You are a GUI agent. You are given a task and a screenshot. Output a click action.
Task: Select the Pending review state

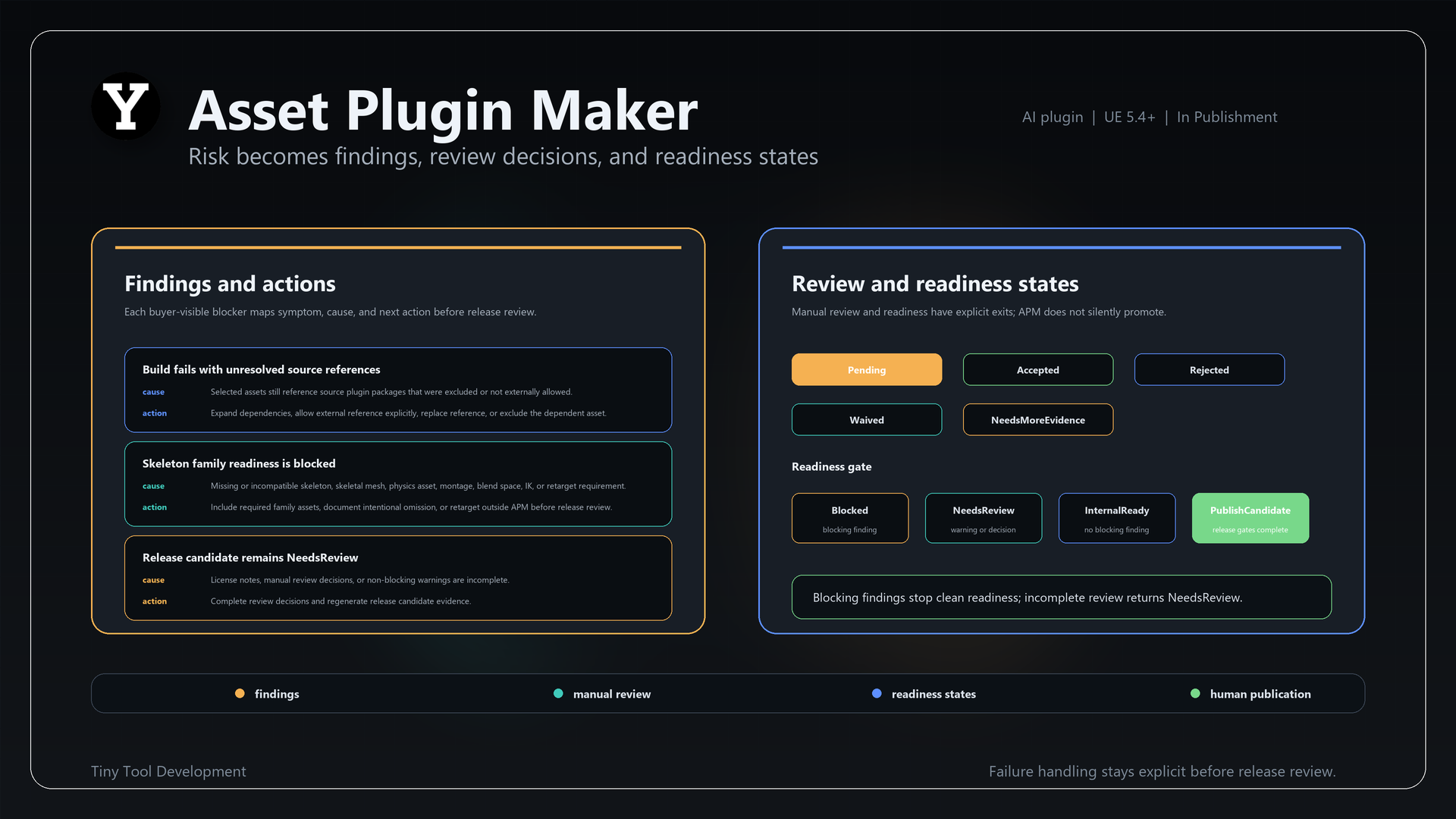point(867,369)
